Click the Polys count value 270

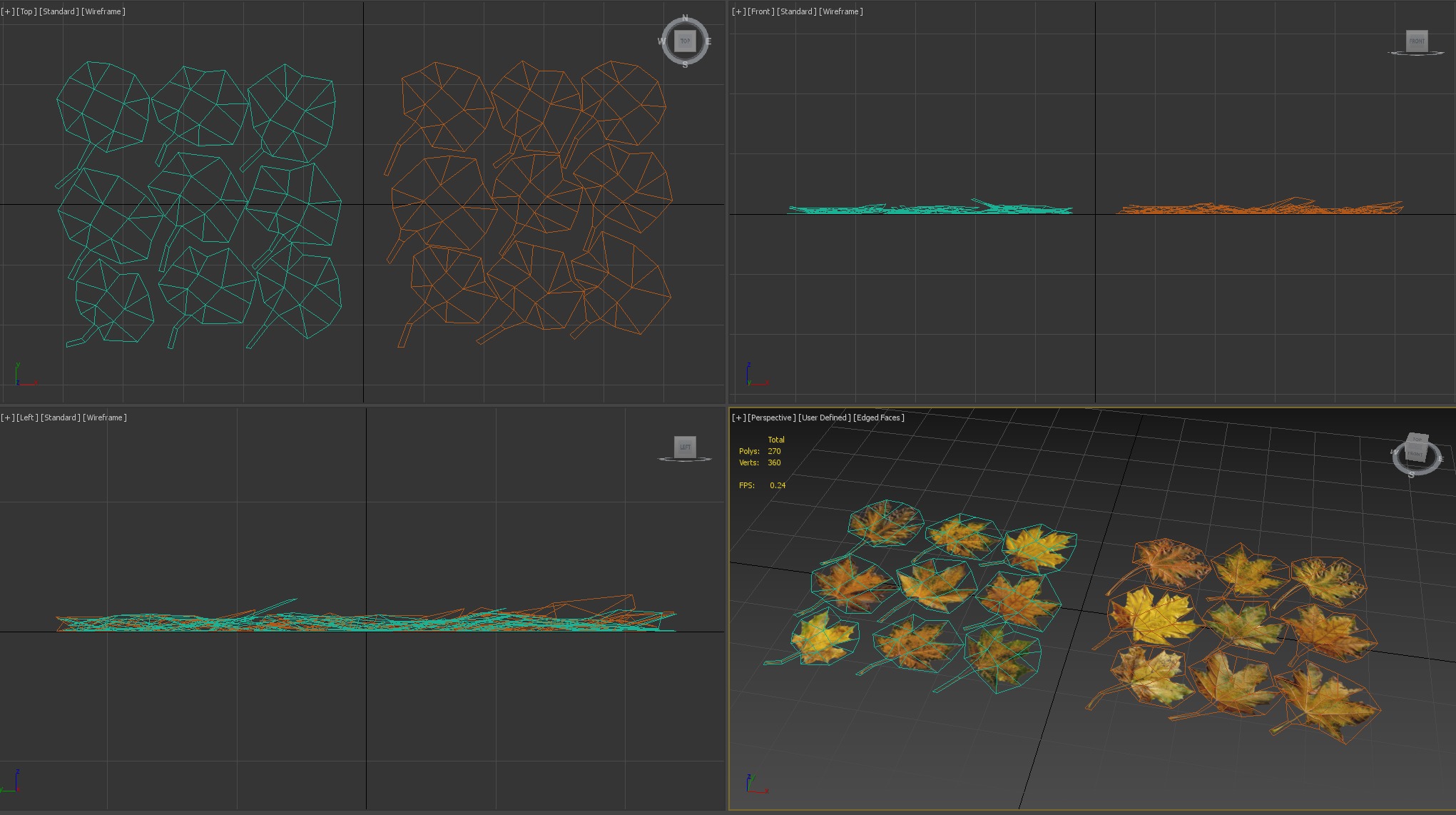774,451
